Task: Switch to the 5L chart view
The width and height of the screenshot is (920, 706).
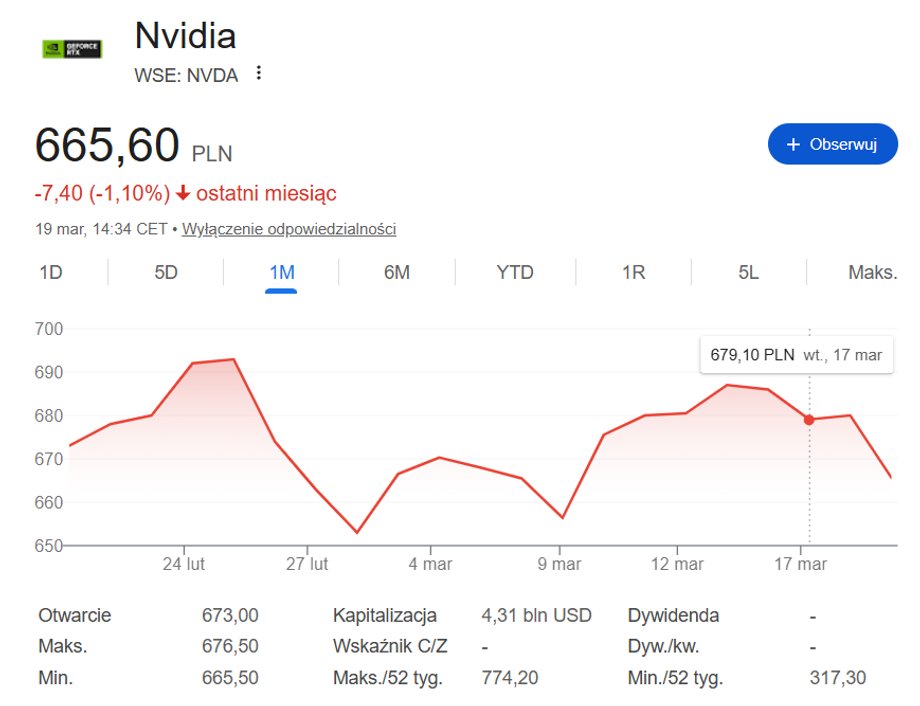Action: (746, 272)
